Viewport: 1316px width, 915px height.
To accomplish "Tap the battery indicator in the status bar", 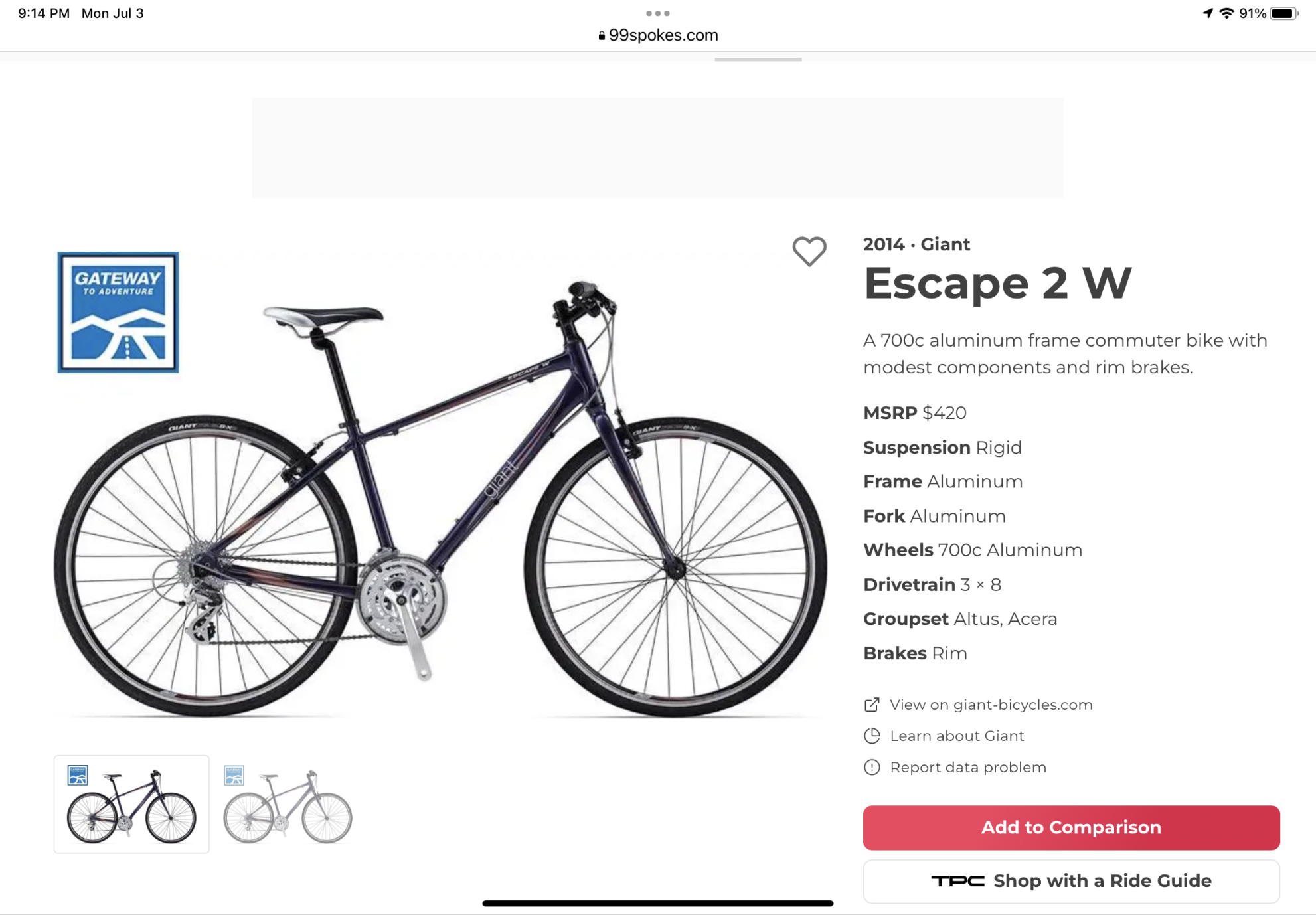I will click(1281, 12).
